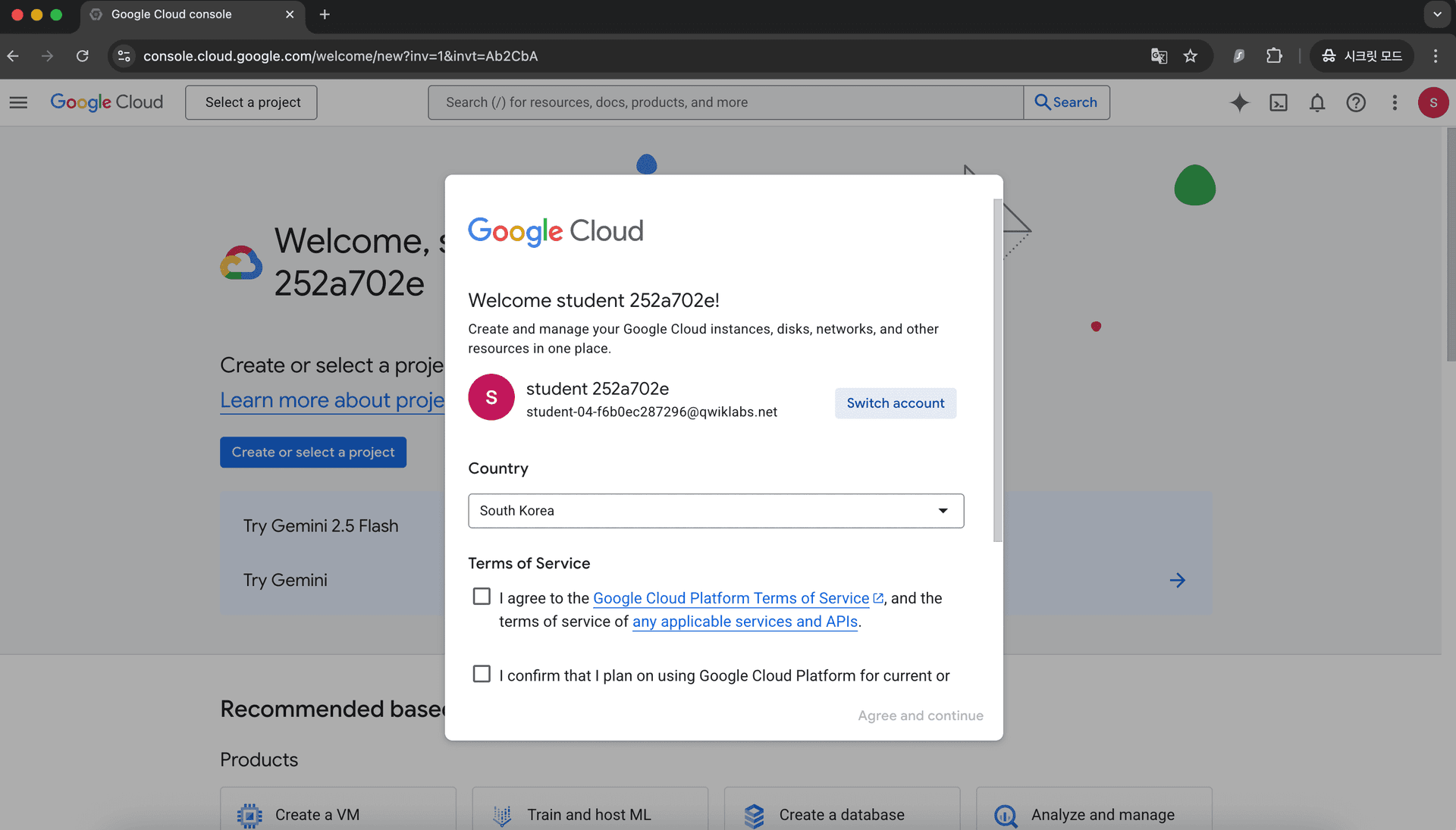Viewport: 1456px width, 830px height.
Task: Click the Try Gemini 2.5 Flash text
Action: coord(321,526)
